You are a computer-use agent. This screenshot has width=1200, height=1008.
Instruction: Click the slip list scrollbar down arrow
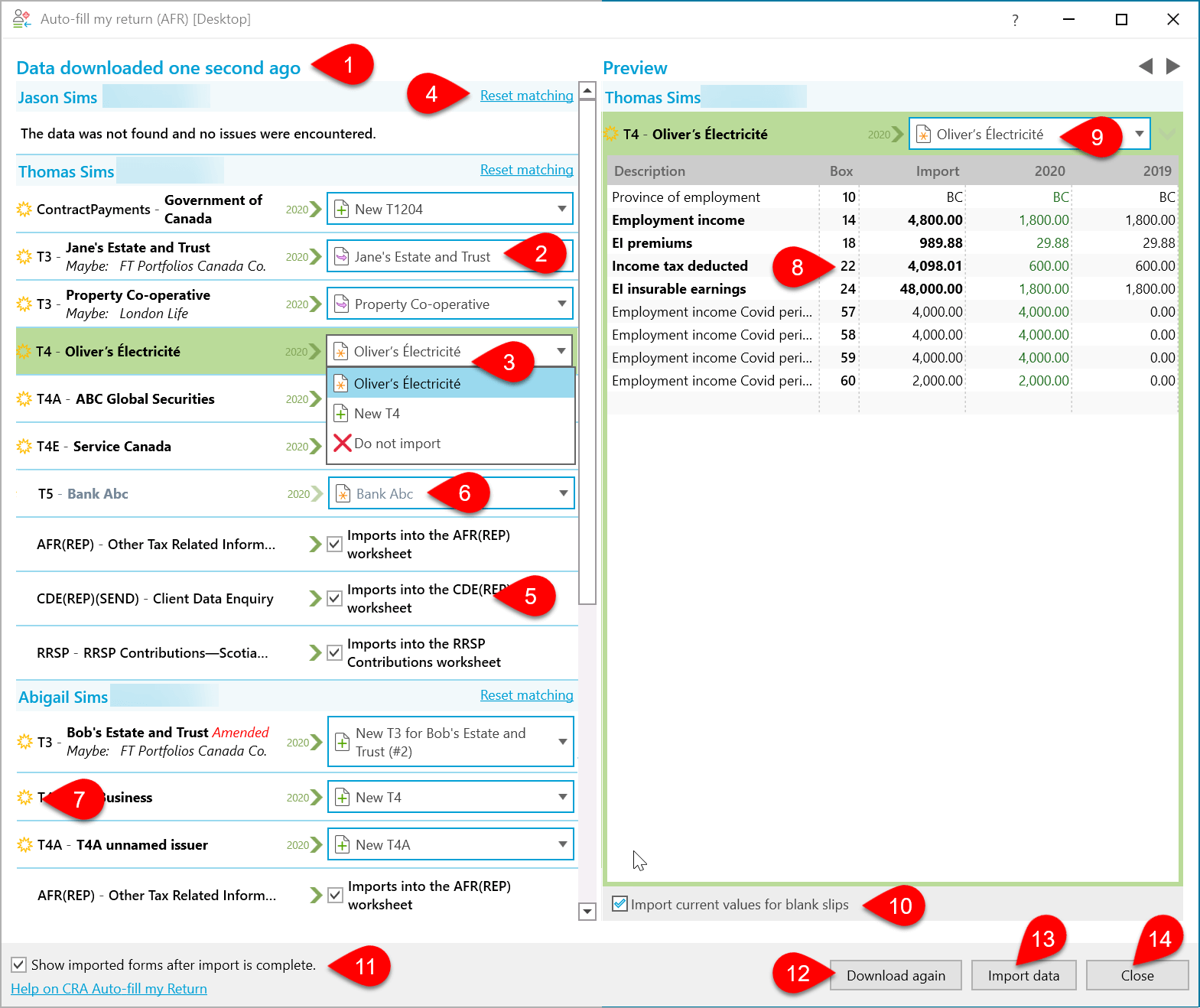point(587,911)
